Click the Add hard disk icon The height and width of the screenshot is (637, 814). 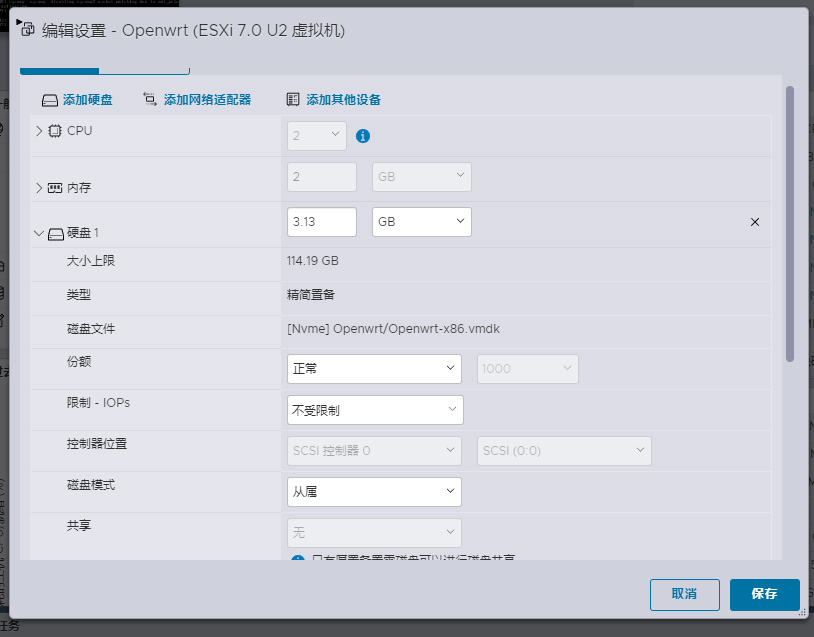tap(50, 100)
